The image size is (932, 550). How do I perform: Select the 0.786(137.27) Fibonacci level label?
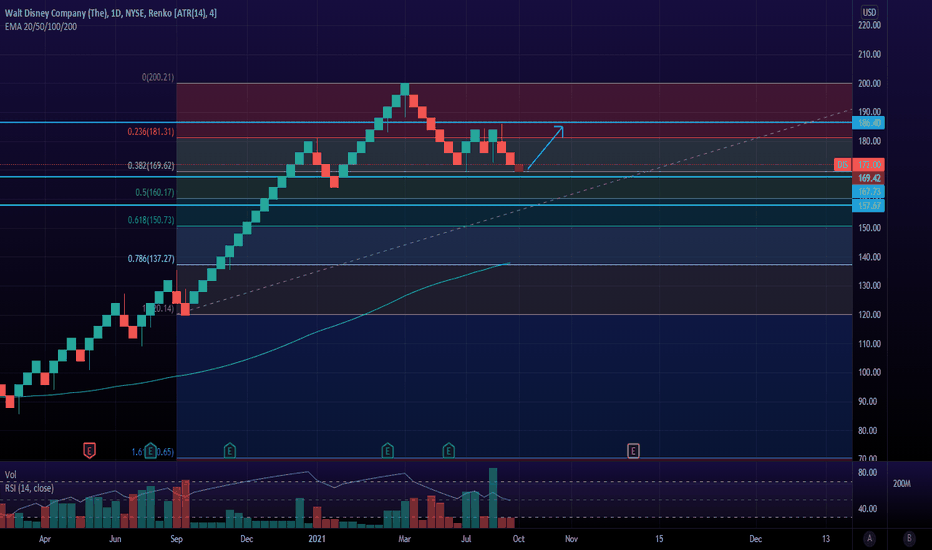click(151, 259)
